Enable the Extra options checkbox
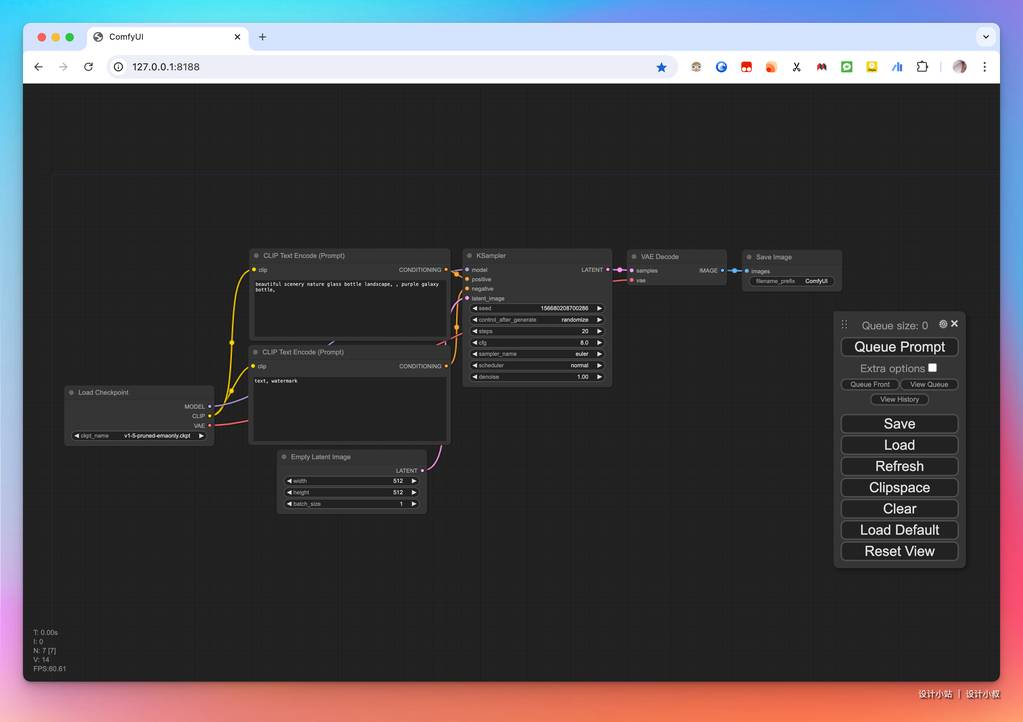 [932, 368]
